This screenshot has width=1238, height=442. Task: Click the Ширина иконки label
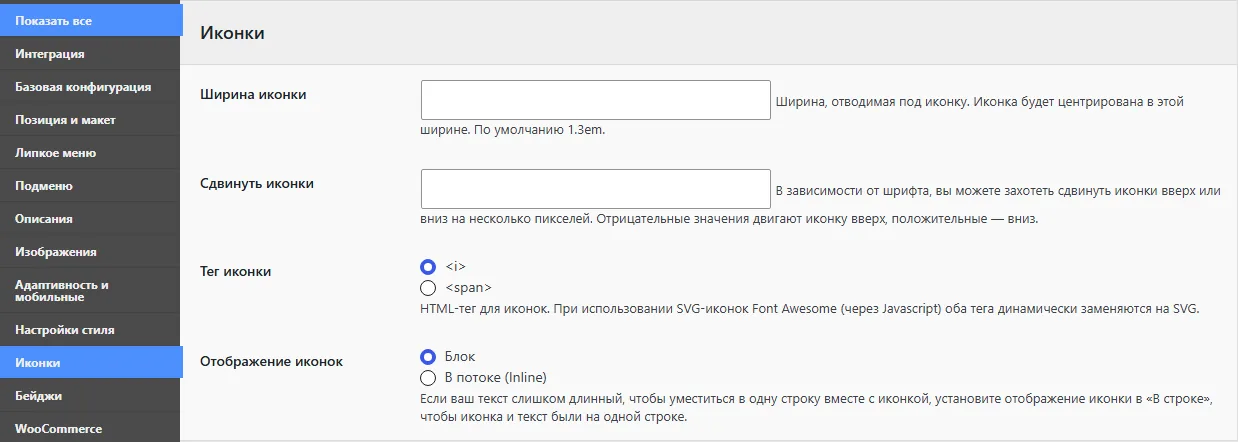pos(254,94)
